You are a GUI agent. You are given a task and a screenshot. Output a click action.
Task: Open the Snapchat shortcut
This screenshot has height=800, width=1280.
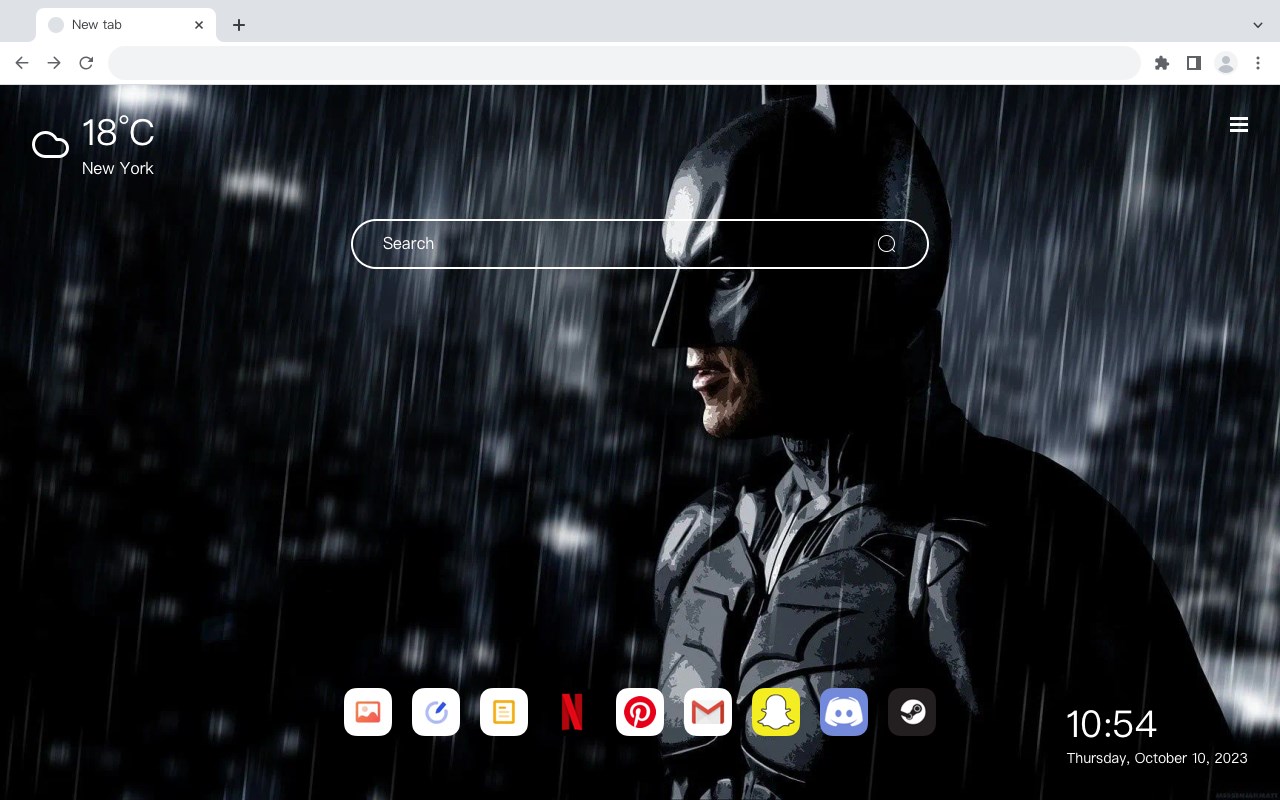(776, 712)
